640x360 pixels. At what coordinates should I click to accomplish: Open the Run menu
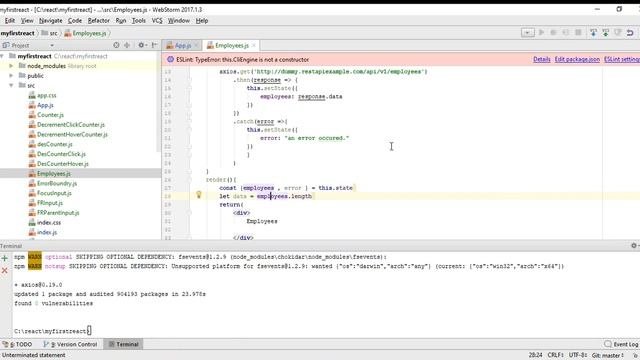coord(121,20)
